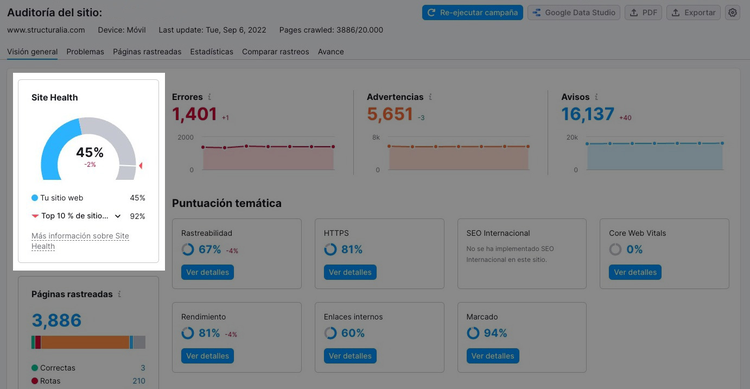Screen dimensions: 750x389
Task: Click www.structuralia.com domain text
Action: [46, 30]
